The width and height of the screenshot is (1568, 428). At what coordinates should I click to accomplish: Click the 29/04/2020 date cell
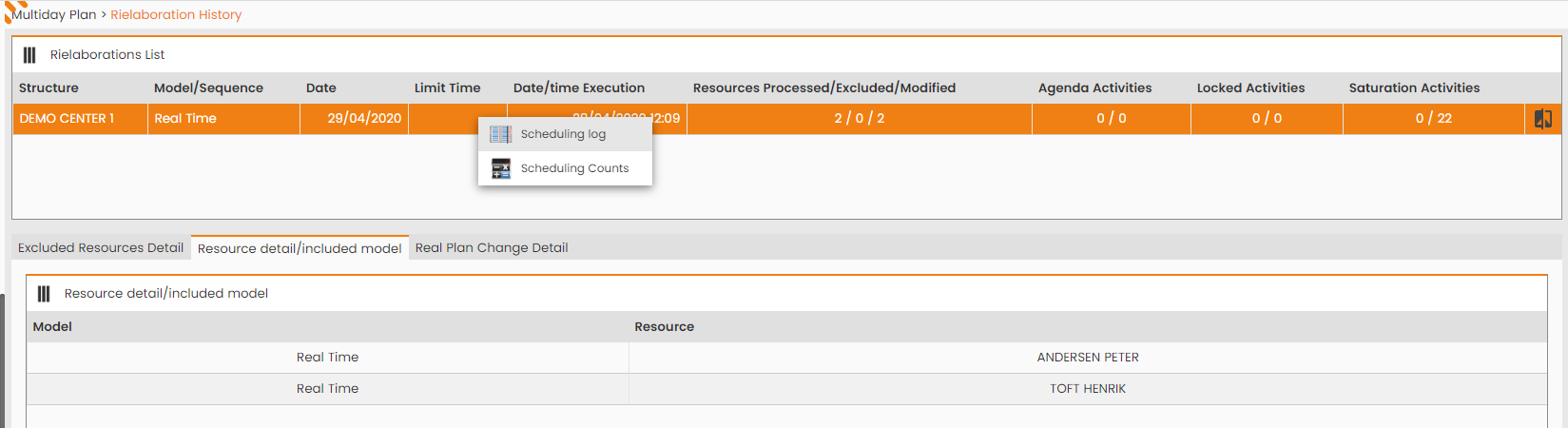point(354,119)
